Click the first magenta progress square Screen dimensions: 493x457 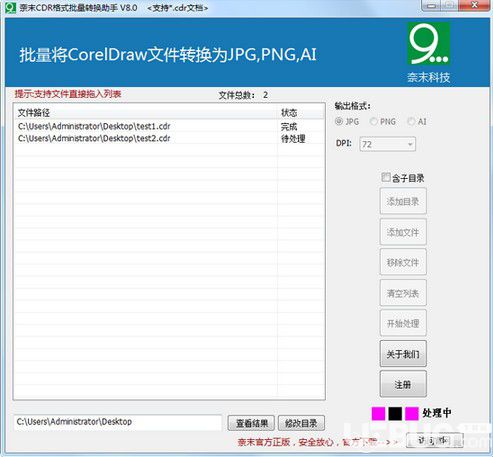tap(378, 414)
